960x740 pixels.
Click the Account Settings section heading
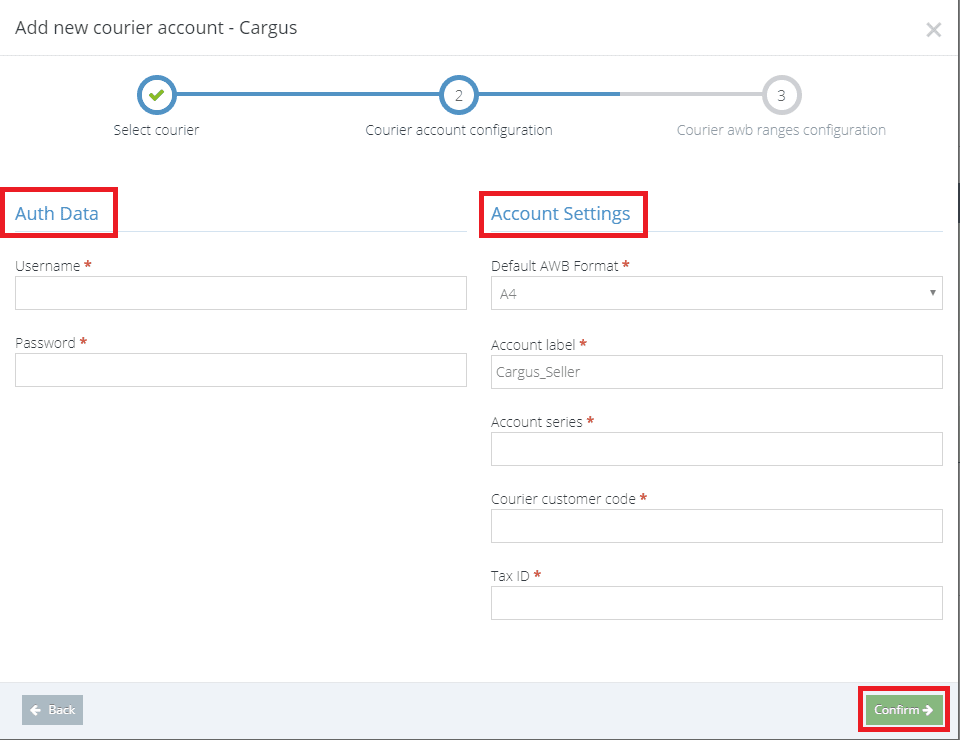560,214
